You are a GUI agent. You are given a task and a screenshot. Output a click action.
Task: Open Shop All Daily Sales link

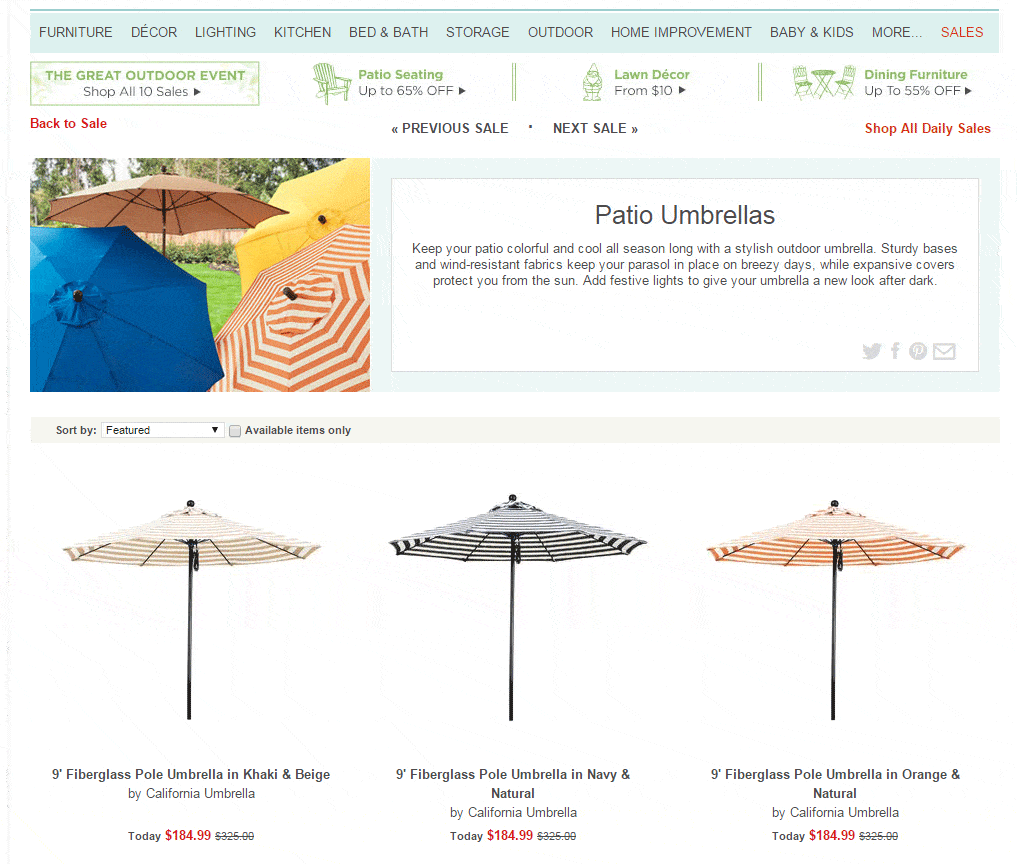[927, 128]
